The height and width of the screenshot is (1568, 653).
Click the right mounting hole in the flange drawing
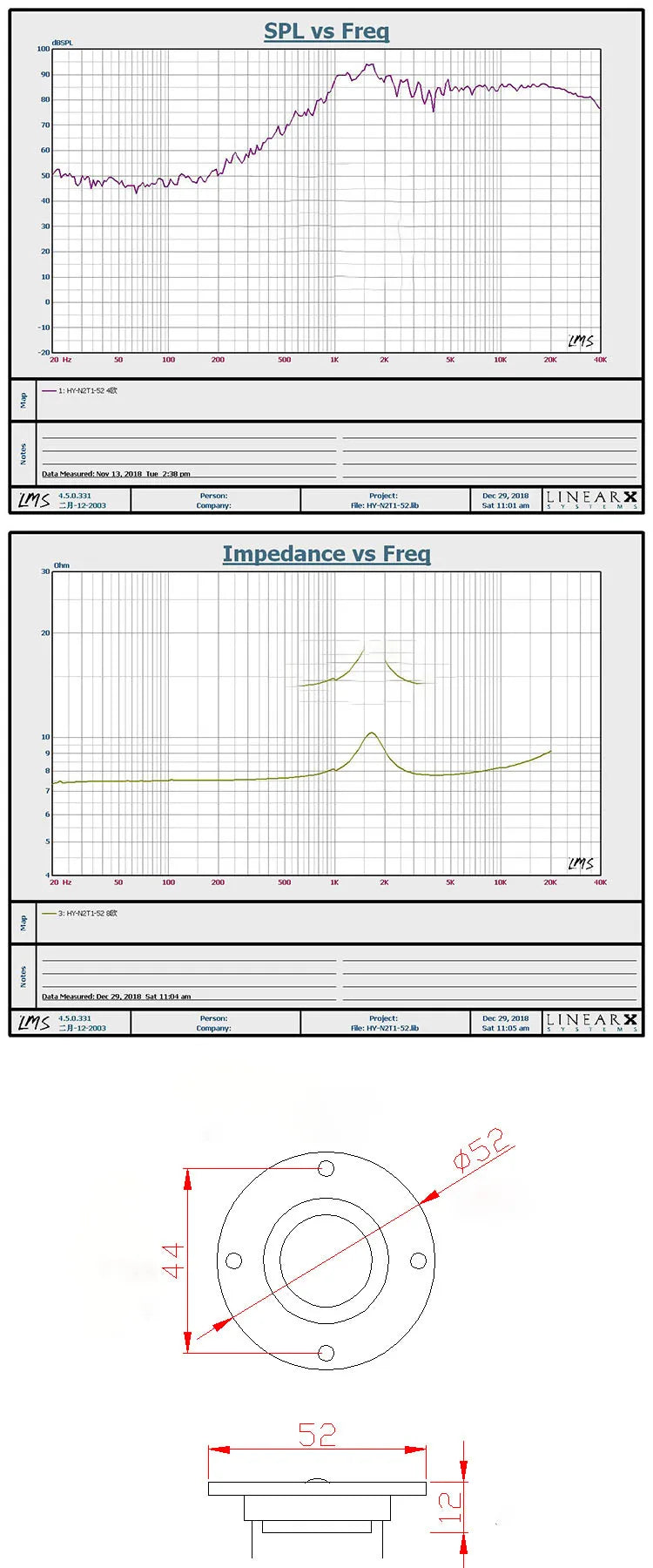click(x=418, y=1260)
